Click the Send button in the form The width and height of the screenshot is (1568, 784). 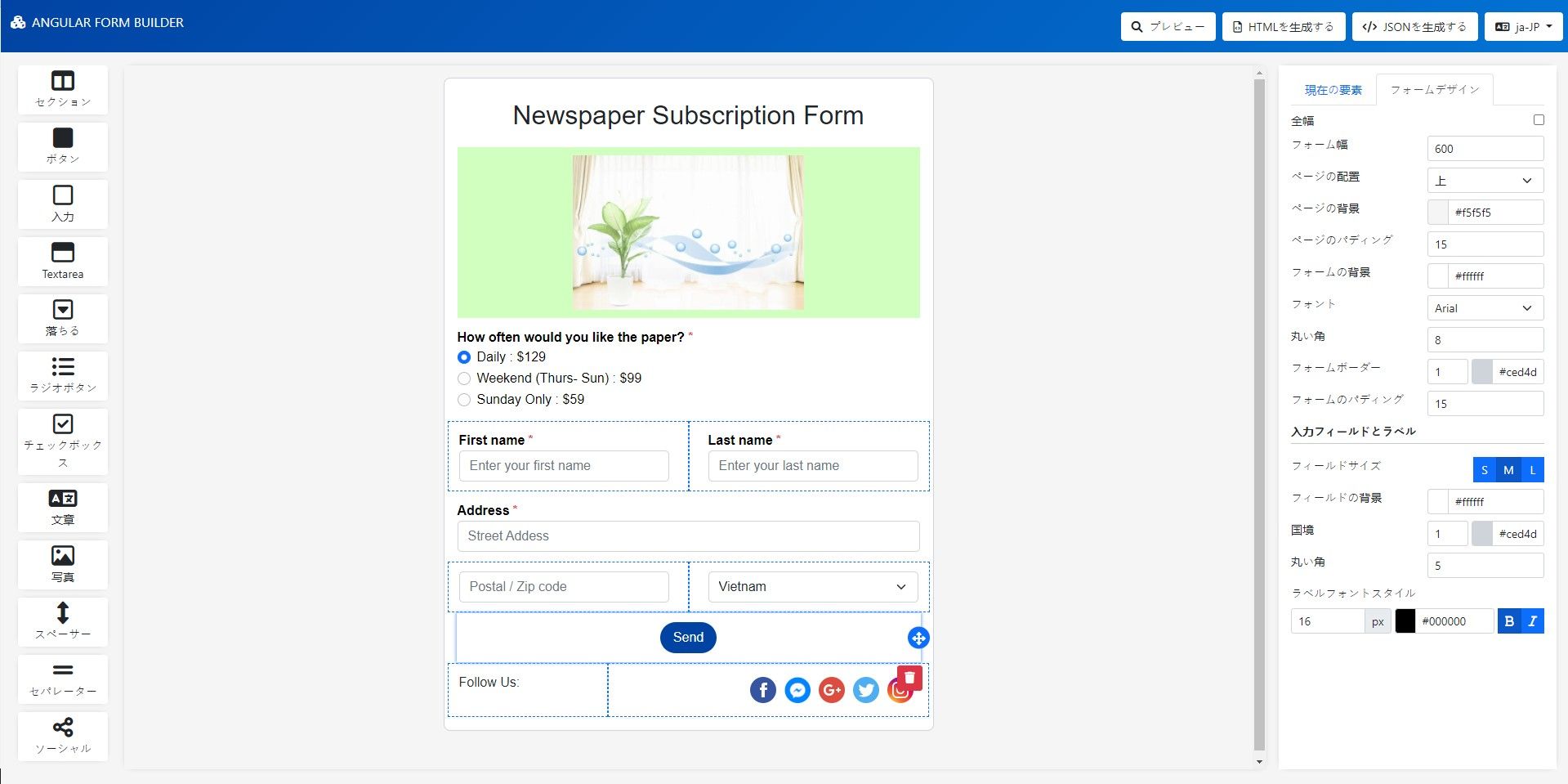[688, 638]
